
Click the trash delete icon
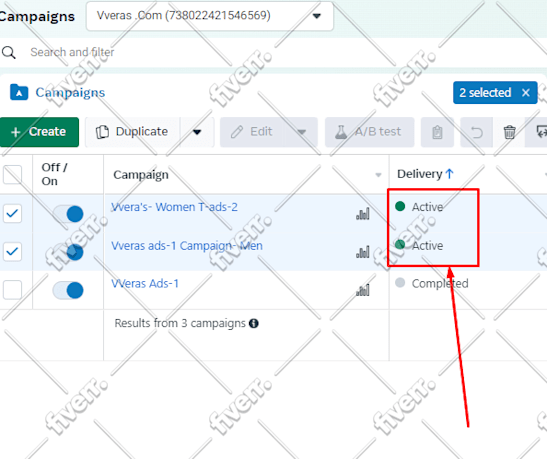[x=509, y=132]
